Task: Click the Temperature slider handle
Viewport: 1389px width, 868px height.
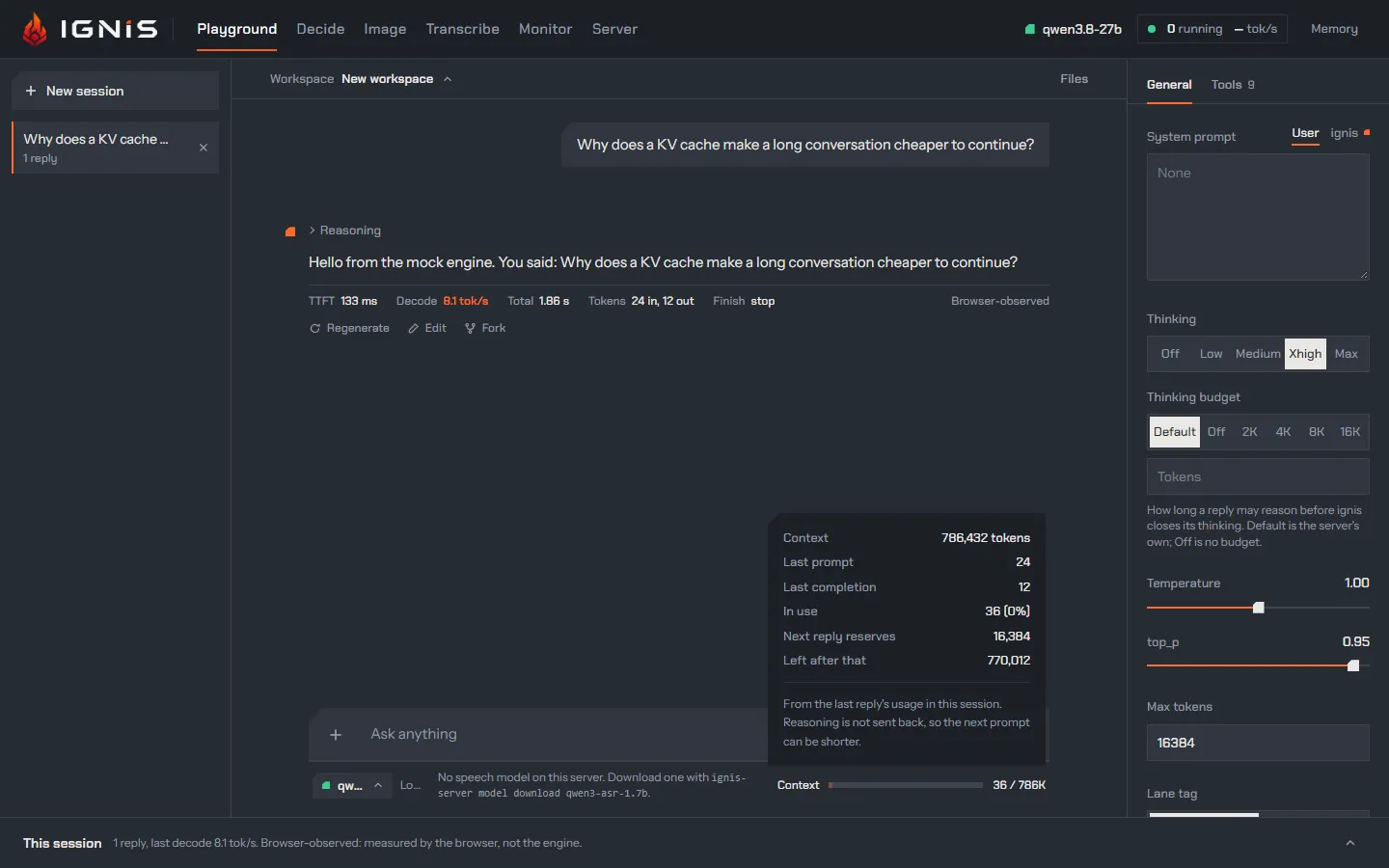Action: tap(1258, 608)
